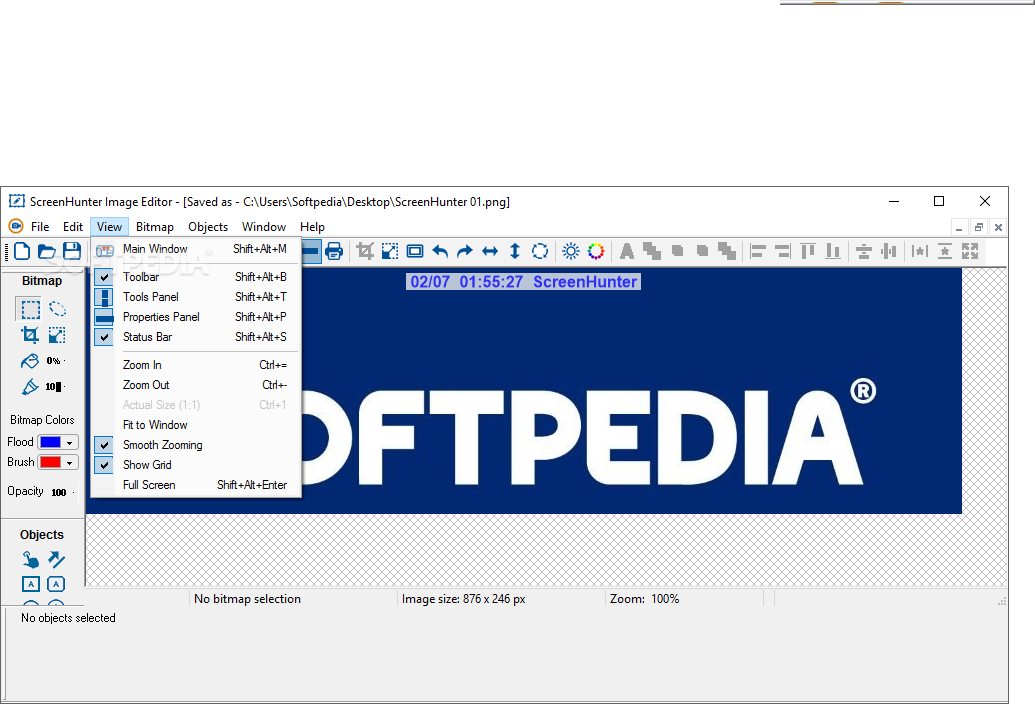1035x704 pixels.
Task: Click the Opacity value 100
Action: pyautogui.click(x=59, y=492)
